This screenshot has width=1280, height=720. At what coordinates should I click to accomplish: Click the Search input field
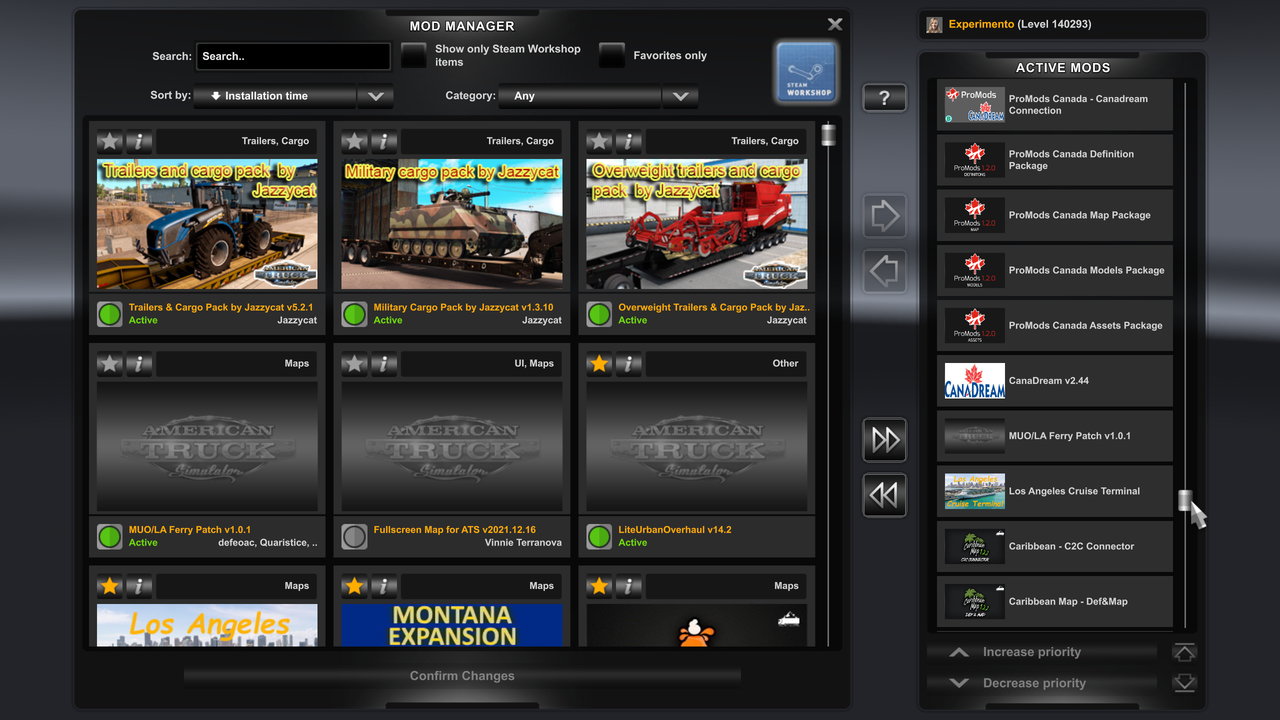292,56
